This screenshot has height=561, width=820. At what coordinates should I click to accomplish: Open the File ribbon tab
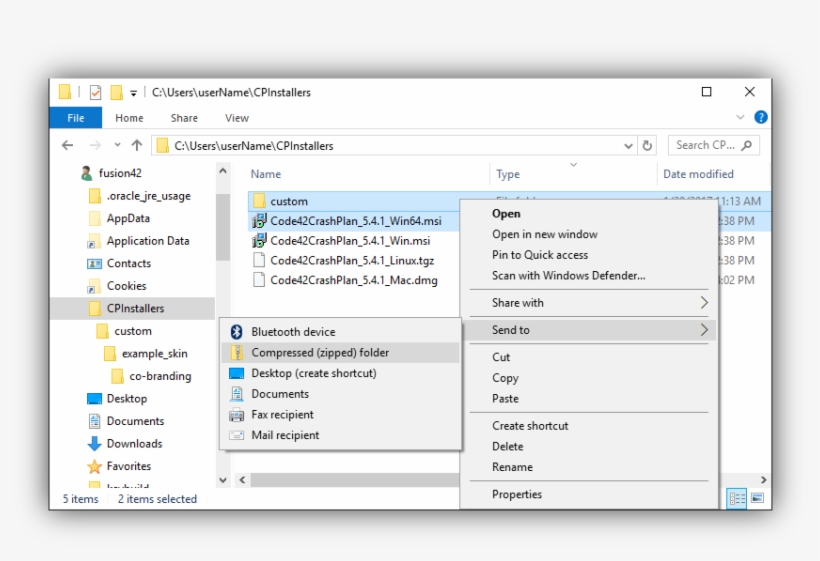[76, 118]
